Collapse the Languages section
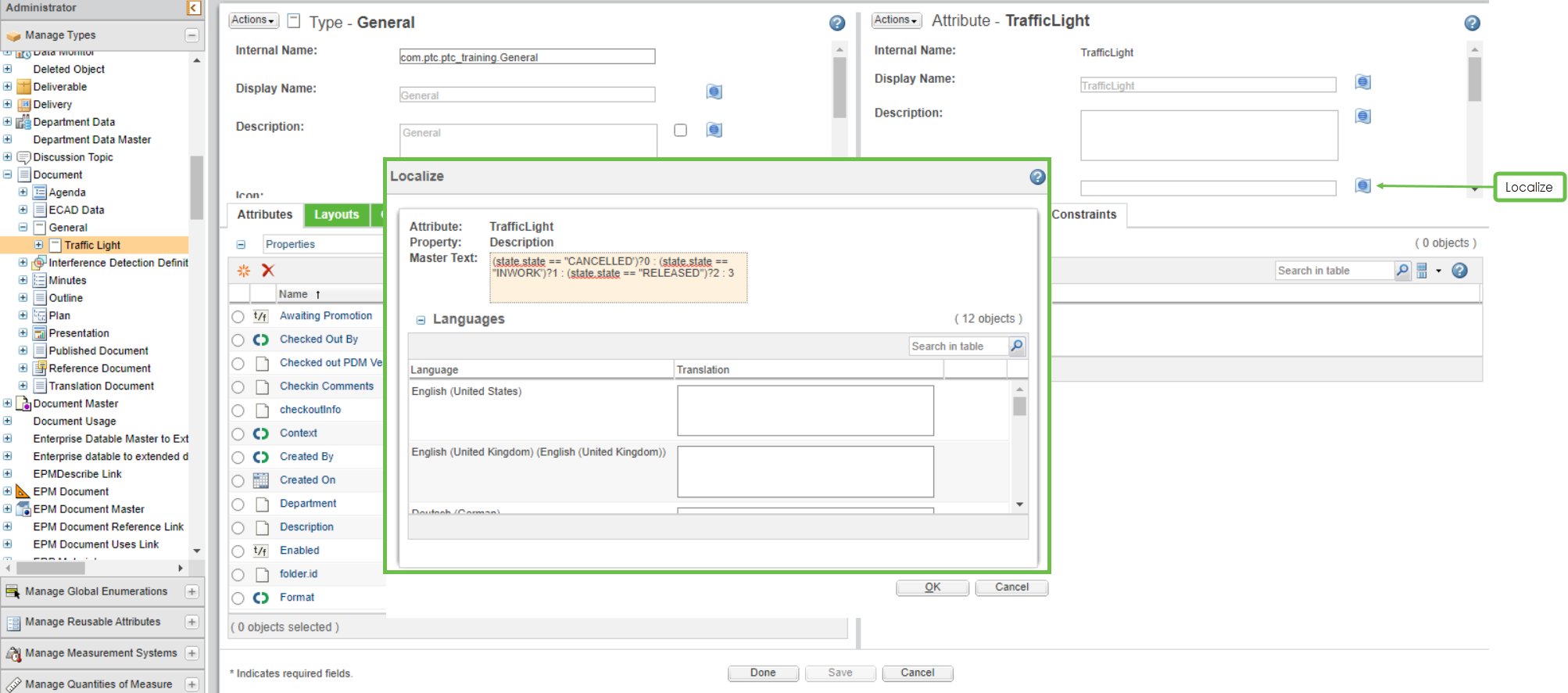The width and height of the screenshot is (1568, 693). pos(421,320)
